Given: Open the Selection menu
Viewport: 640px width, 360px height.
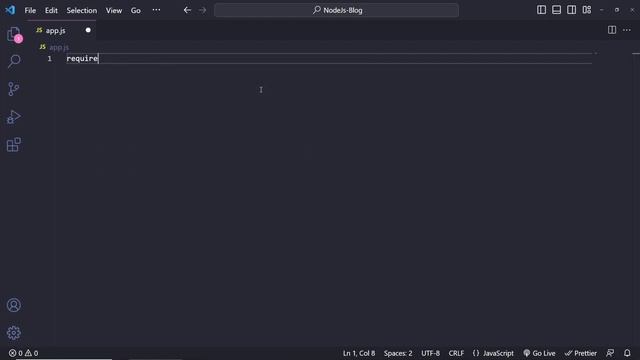Looking at the screenshot, I should click(x=82, y=10).
